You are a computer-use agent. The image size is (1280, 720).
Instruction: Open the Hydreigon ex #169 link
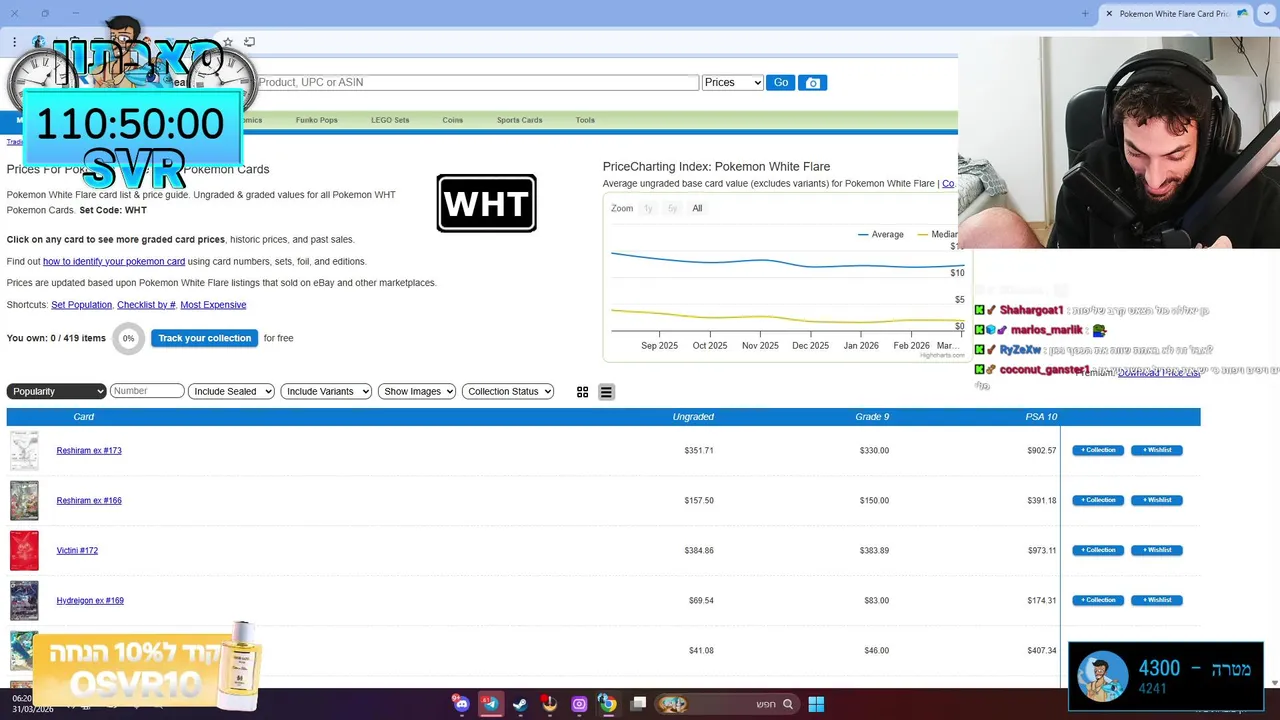(x=90, y=601)
